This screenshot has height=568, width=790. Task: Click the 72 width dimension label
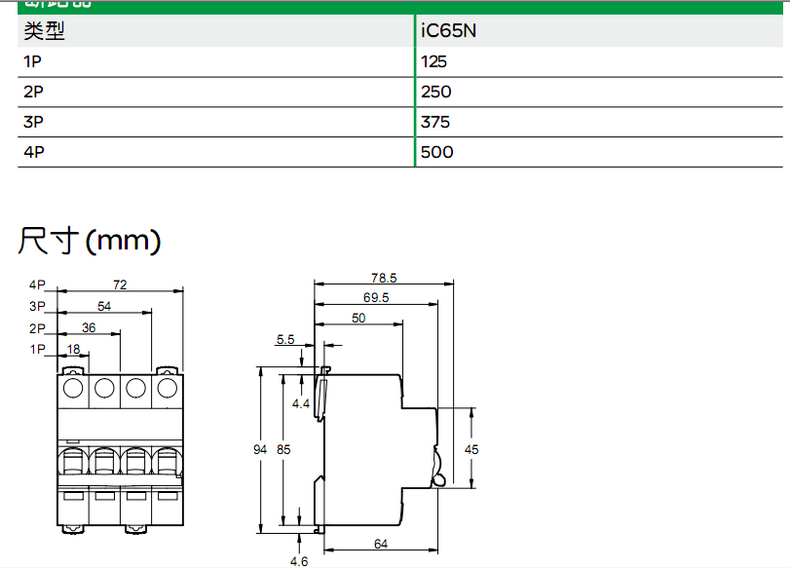[x=120, y=285]
